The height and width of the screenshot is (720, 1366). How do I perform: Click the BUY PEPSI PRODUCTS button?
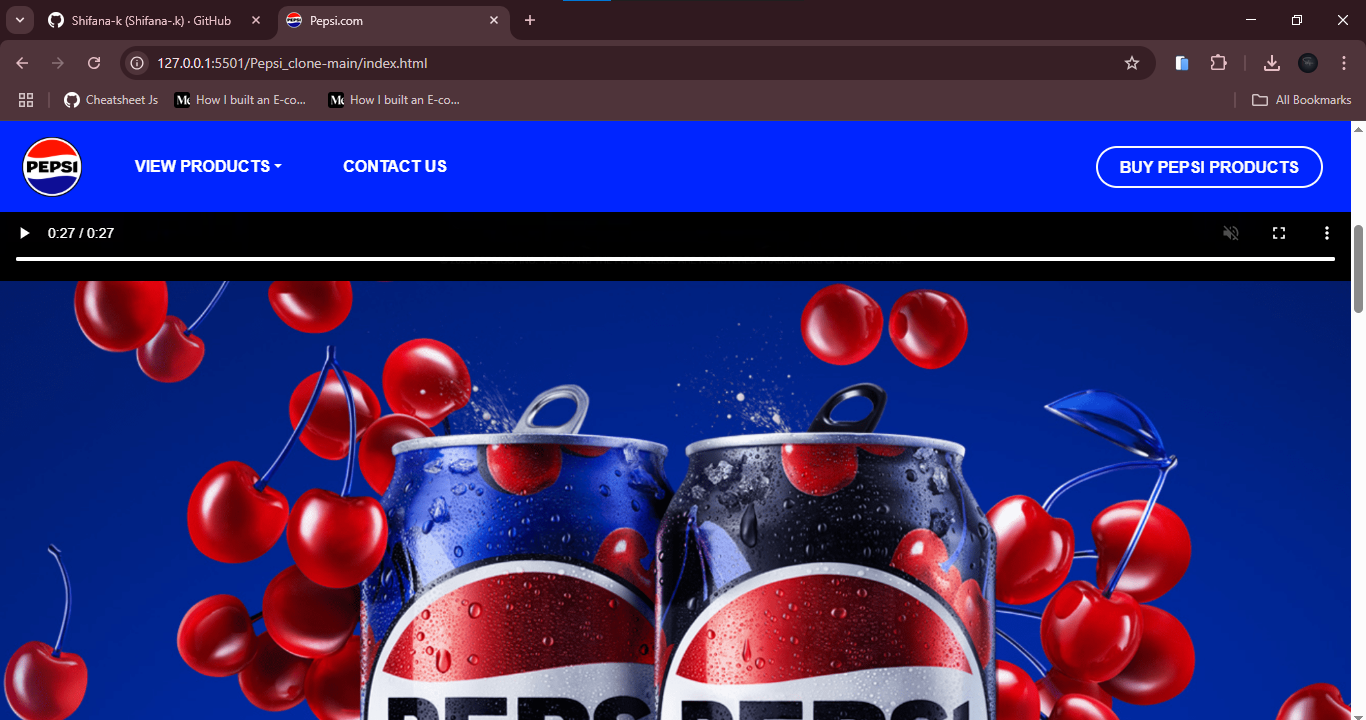click(1209, 167)
